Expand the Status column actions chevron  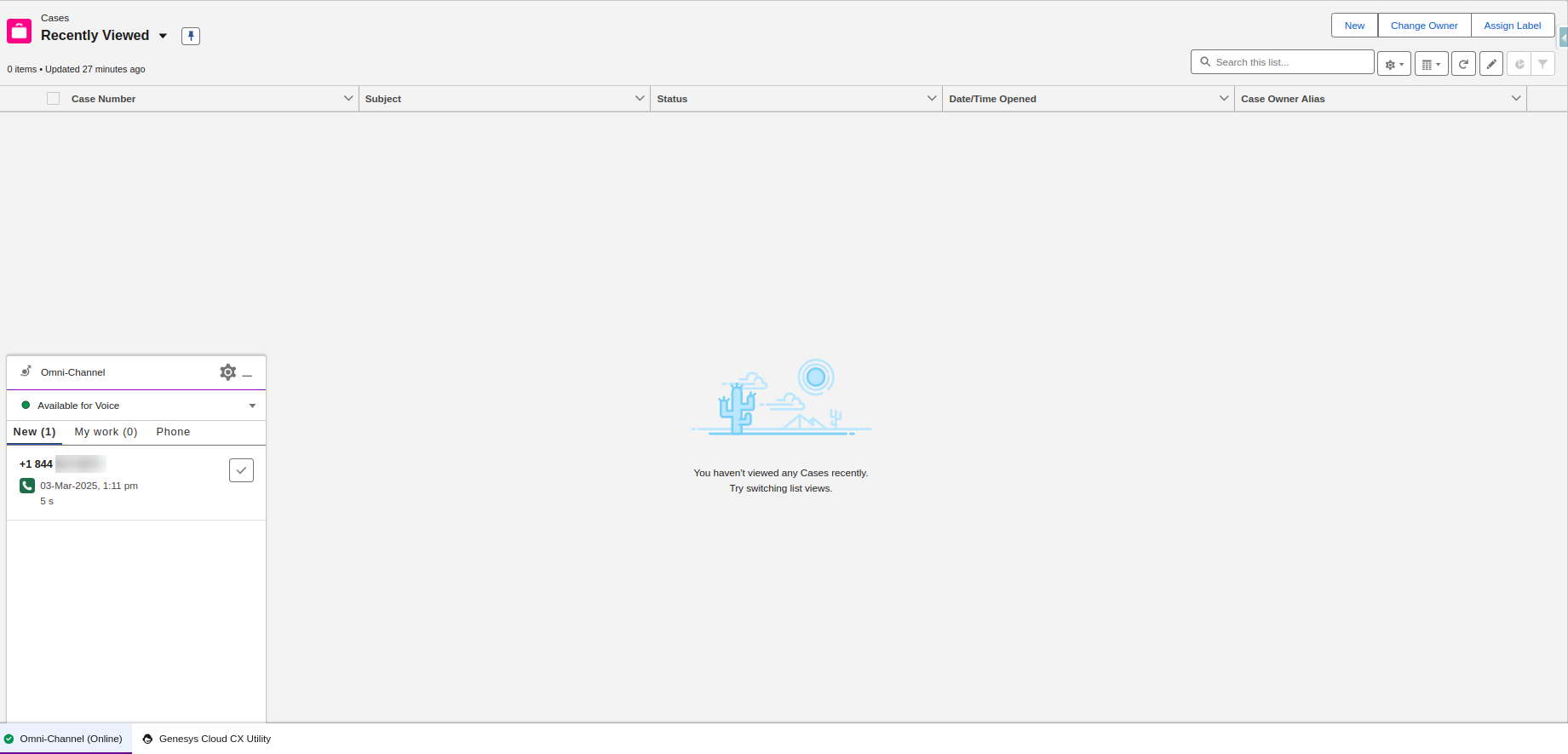coord(931,99)
